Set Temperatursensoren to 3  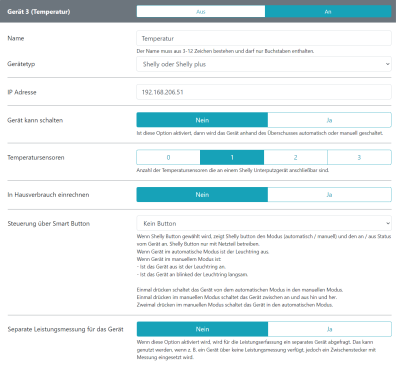(x=359, y=157)
